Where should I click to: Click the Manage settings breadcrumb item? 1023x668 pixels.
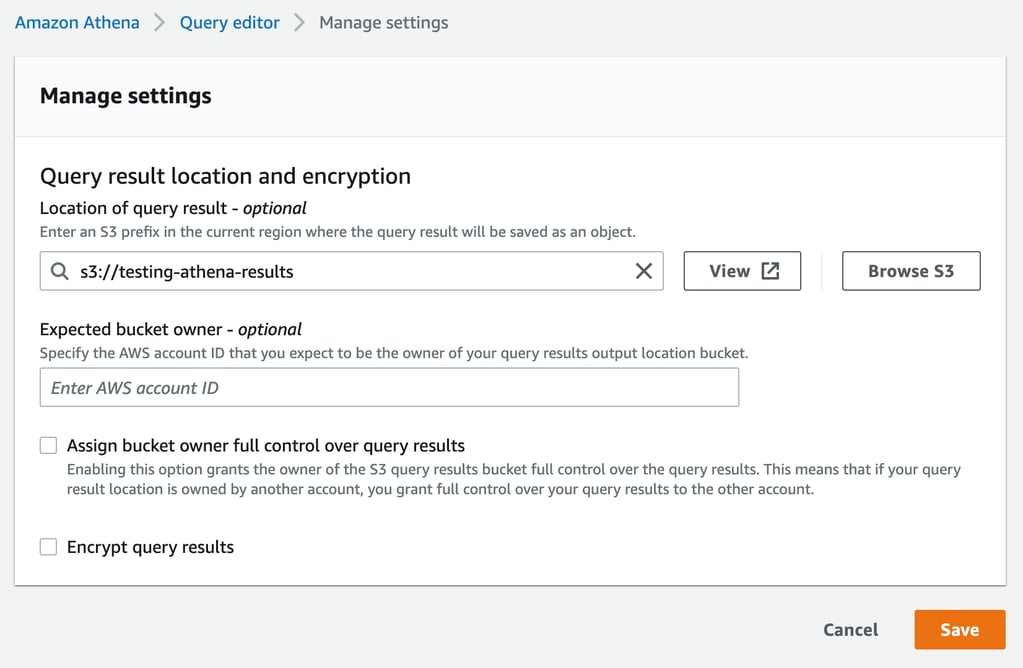(383, 22)
